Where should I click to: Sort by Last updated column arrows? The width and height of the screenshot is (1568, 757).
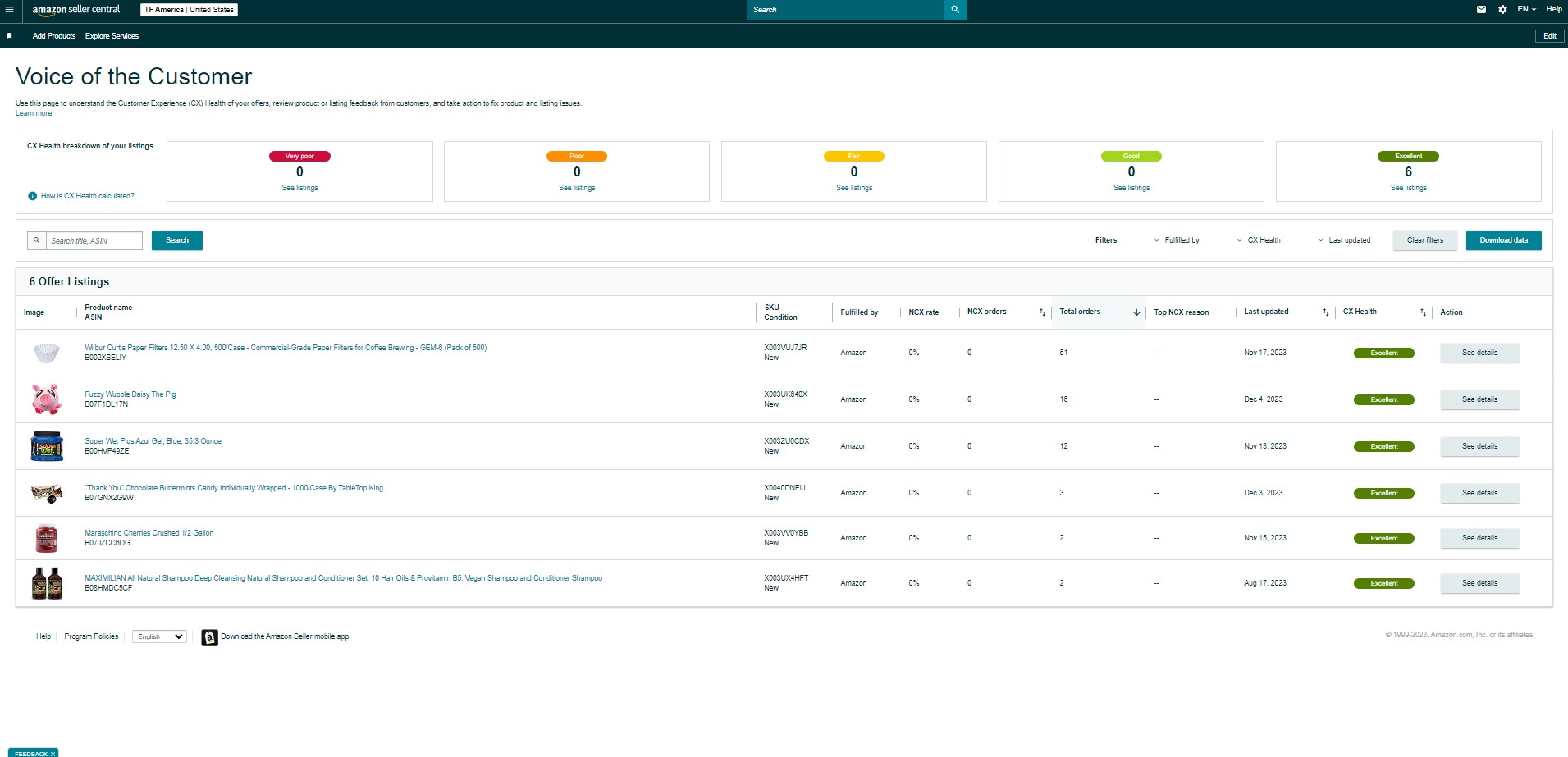click(1325, 312)
